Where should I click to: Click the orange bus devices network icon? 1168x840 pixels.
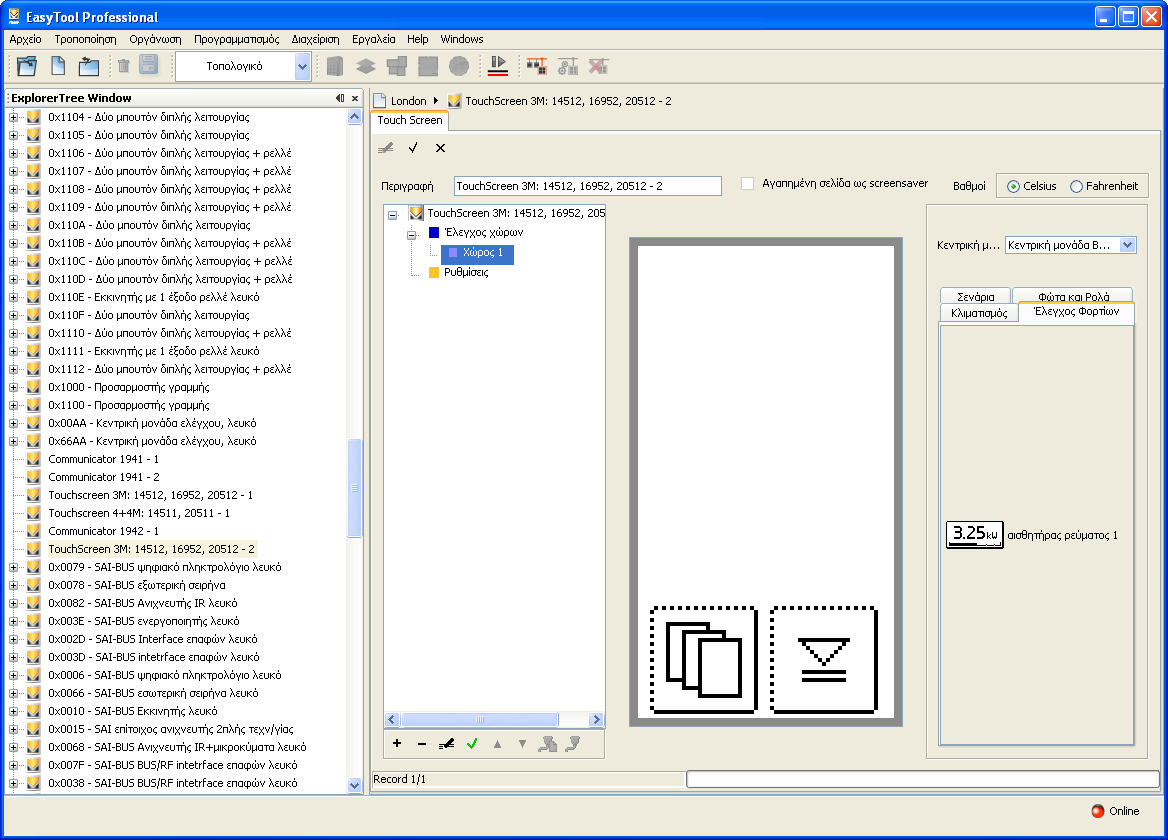pos(536,66)
